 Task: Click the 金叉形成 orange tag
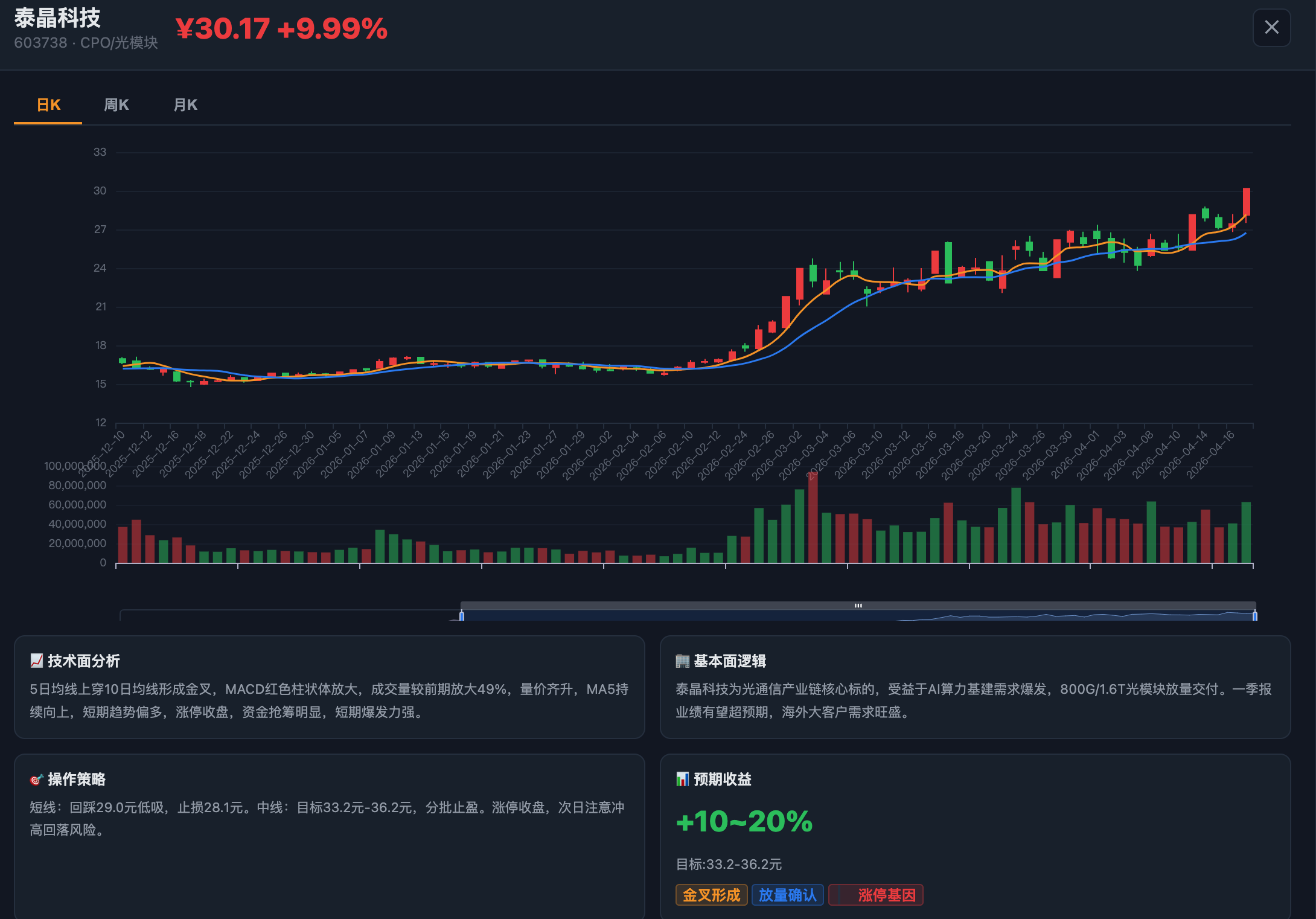[x=711, y=895]
